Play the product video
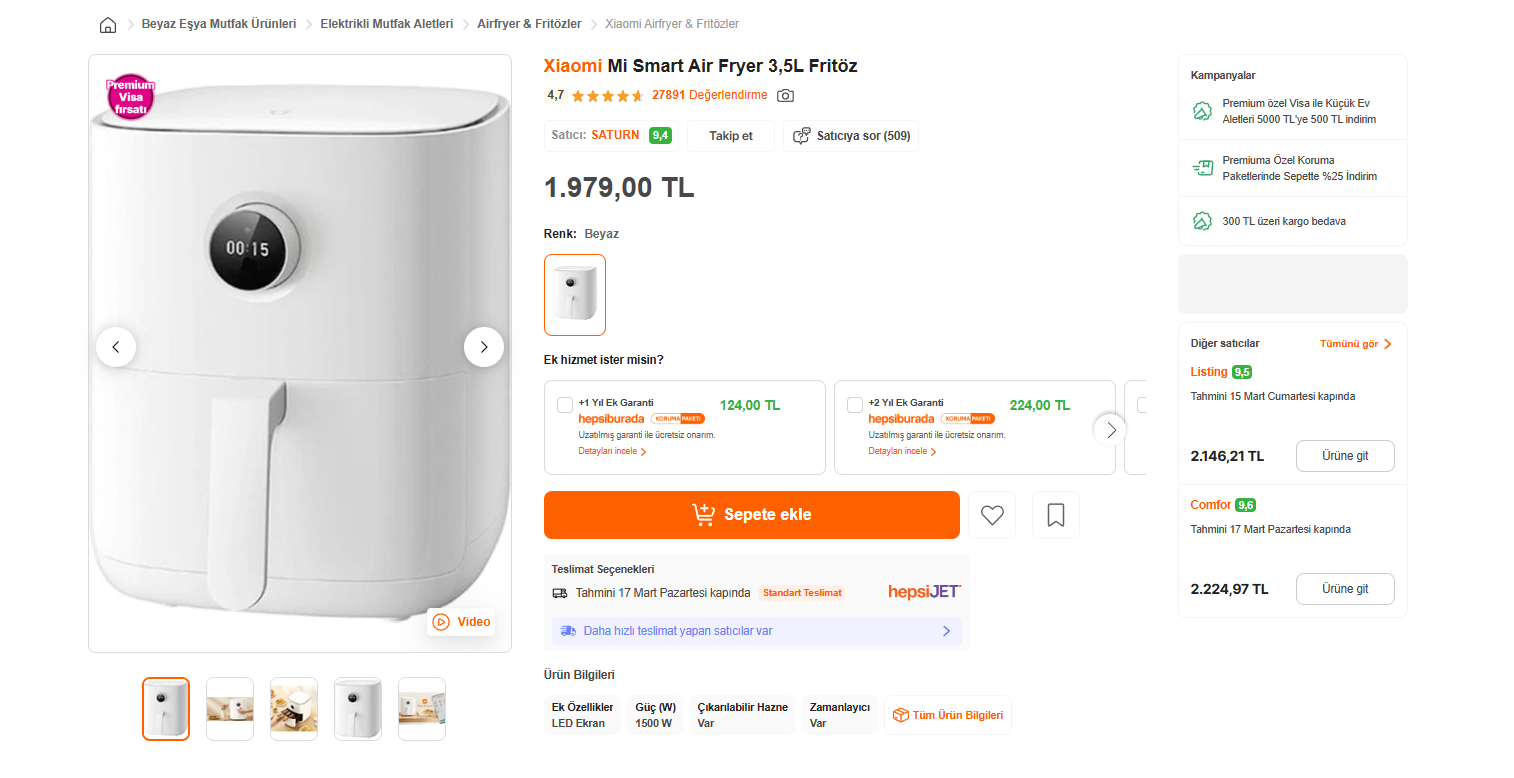1514x778 pixels. tap(461, 622)
